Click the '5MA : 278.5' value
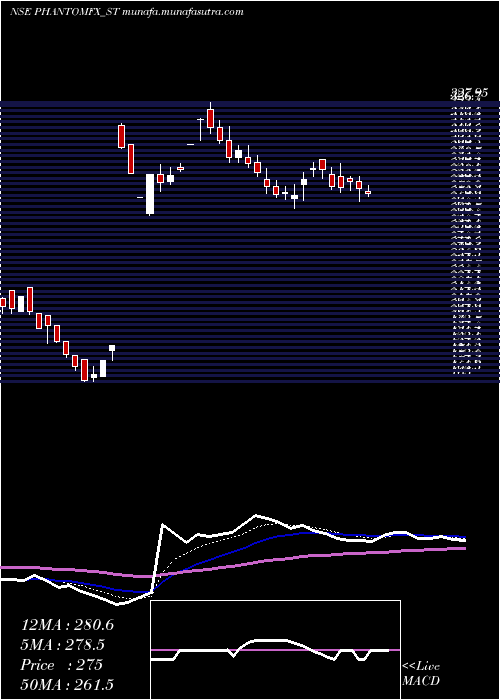The width and height of the screenshot is (500, 700). 65,645
